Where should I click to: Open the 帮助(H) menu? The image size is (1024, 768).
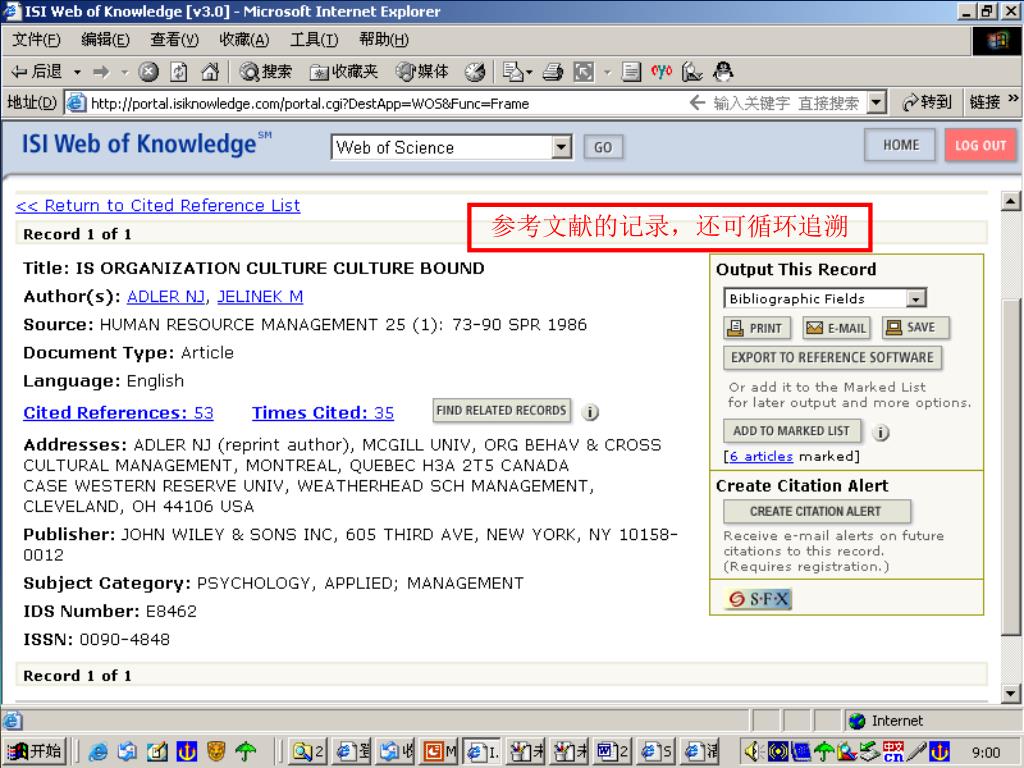click(x=383, y=40)
